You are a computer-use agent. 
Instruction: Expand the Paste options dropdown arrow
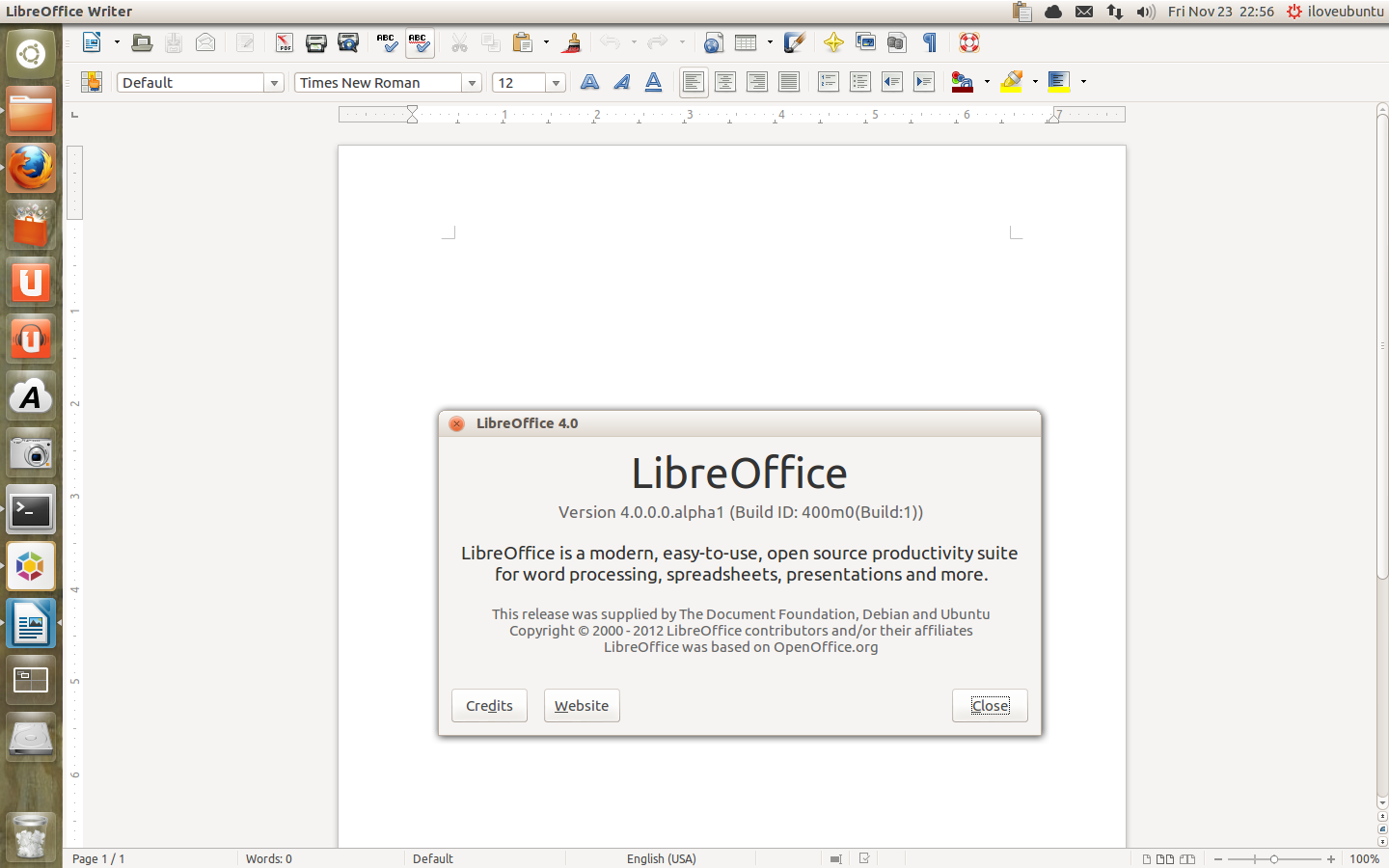546,42
